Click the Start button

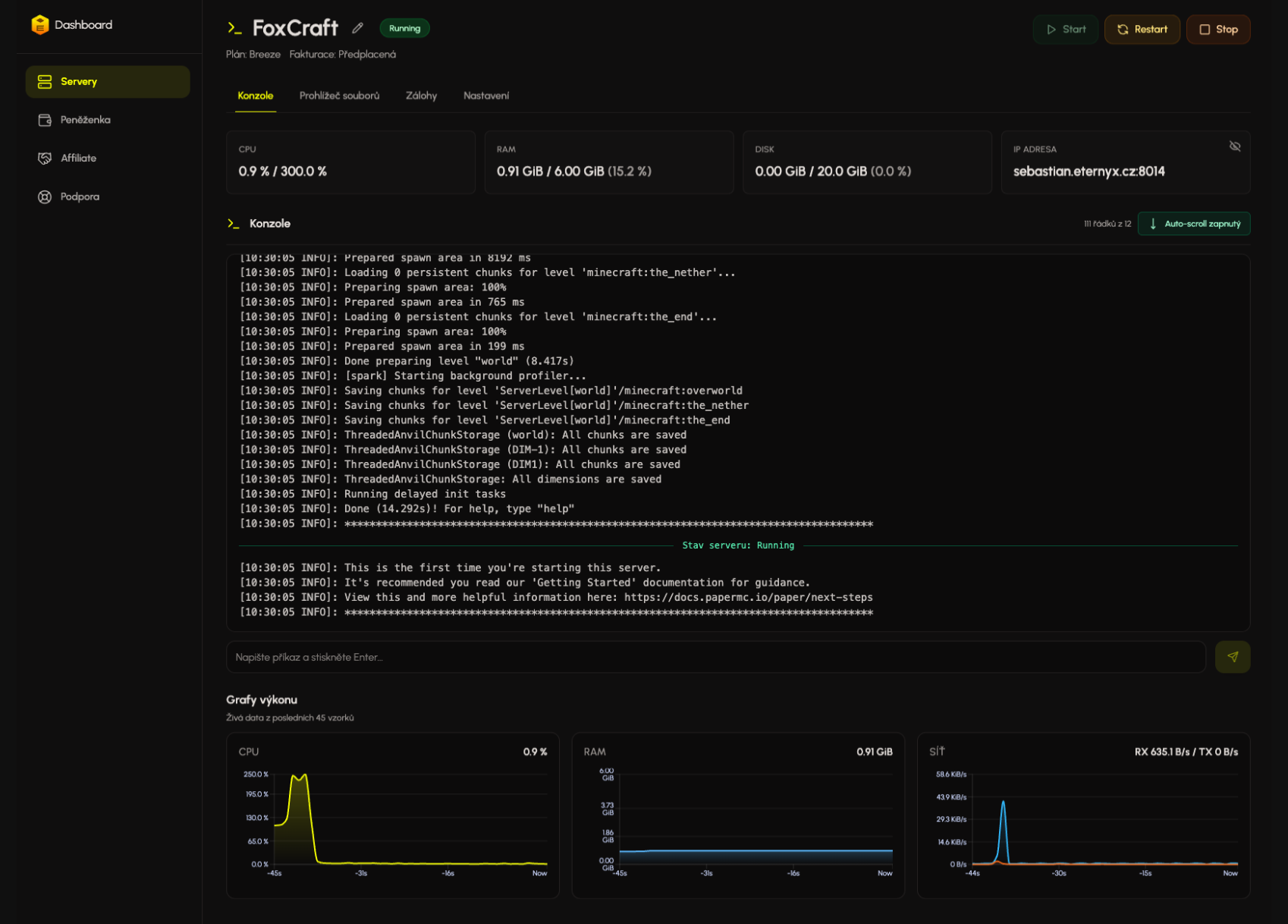pyautogui.click(x=1066, y=30)
